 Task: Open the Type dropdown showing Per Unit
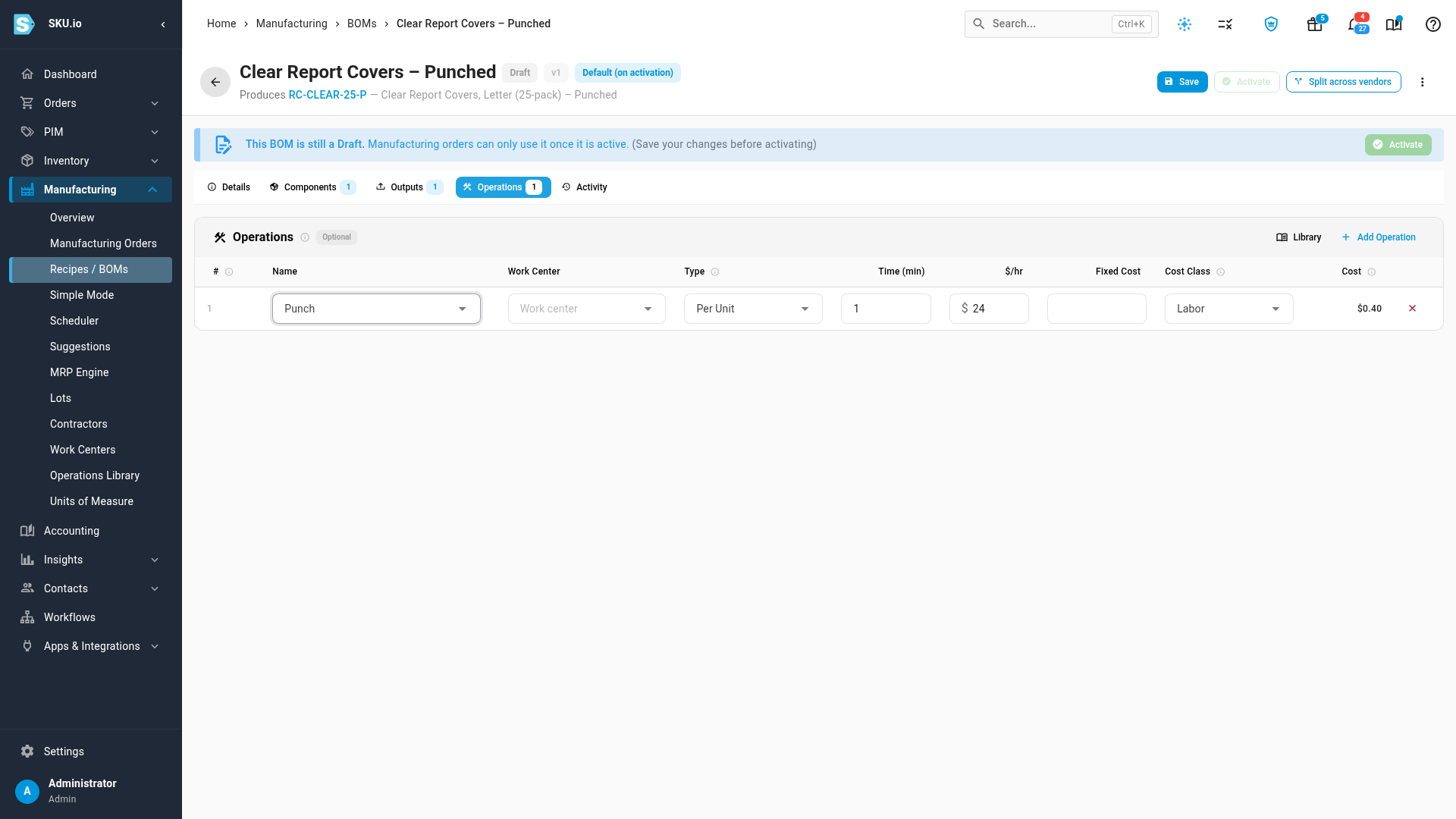tap(753, 309)
